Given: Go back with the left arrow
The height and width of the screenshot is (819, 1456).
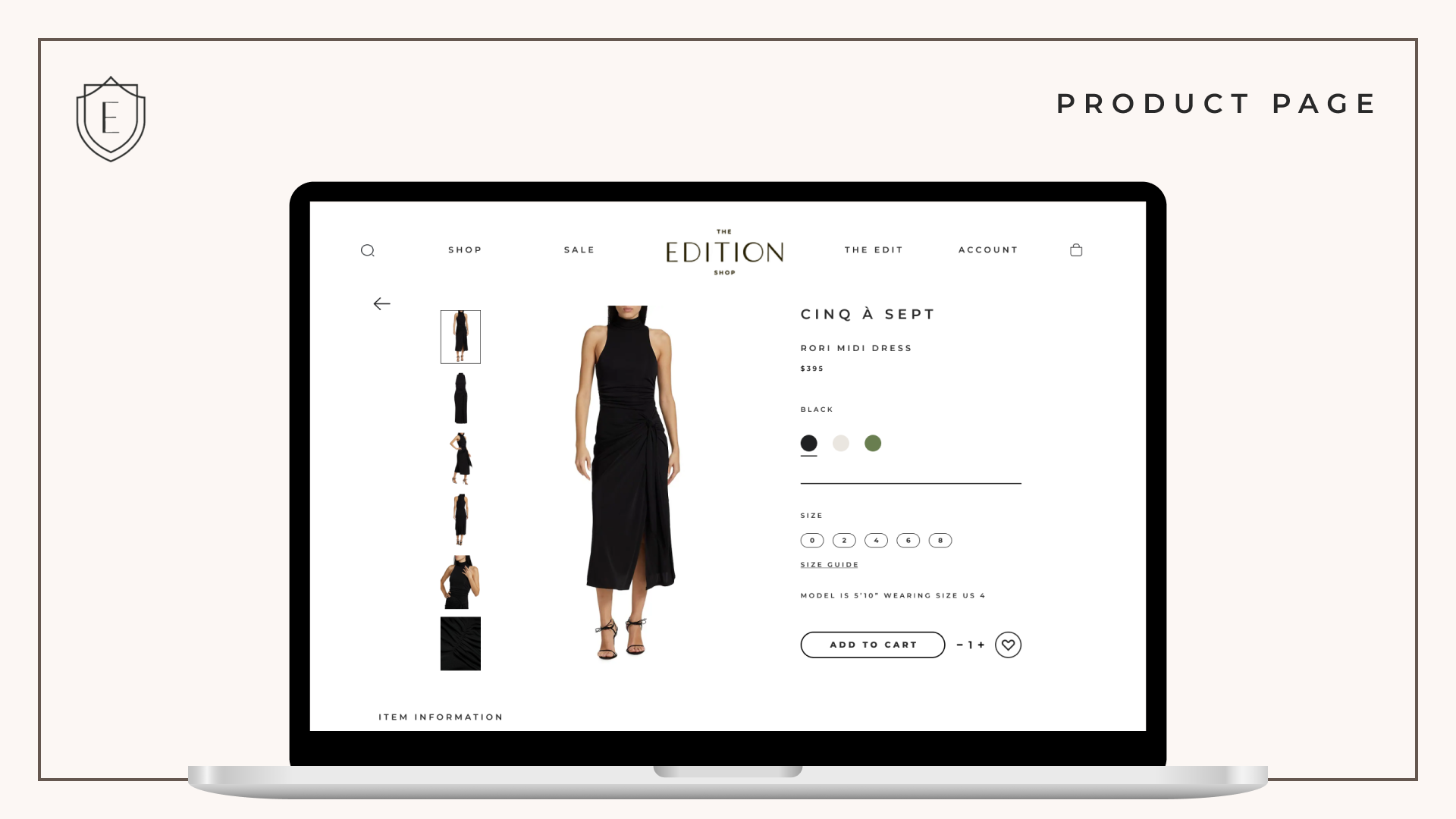Looking at the screenshot, I should point(381,304).
